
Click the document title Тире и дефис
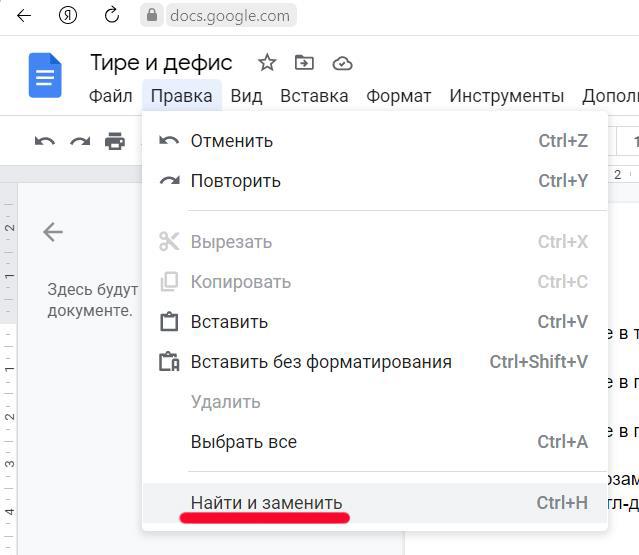[x=161, y=63]
